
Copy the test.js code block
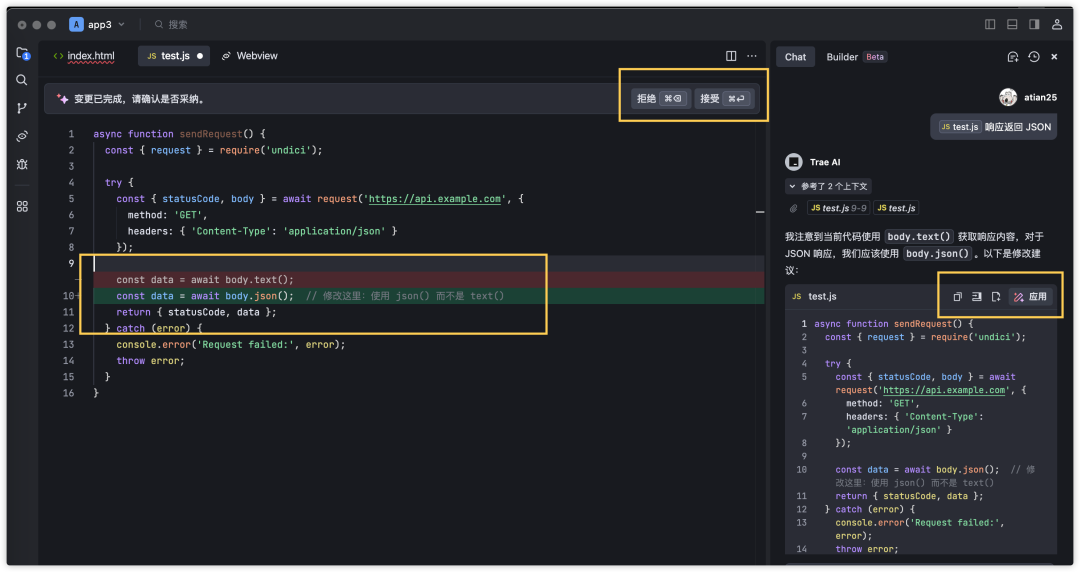click(x=957, y=296)
